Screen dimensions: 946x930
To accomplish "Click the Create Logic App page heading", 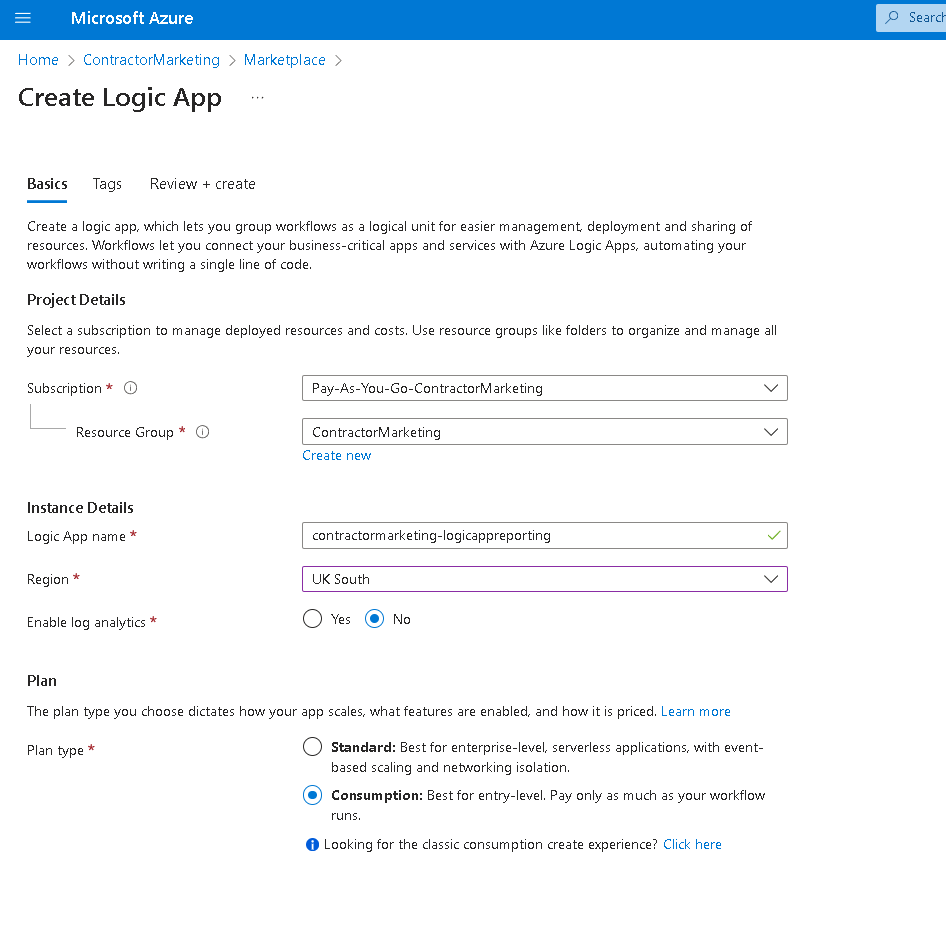I will click(x=120, y=98).
